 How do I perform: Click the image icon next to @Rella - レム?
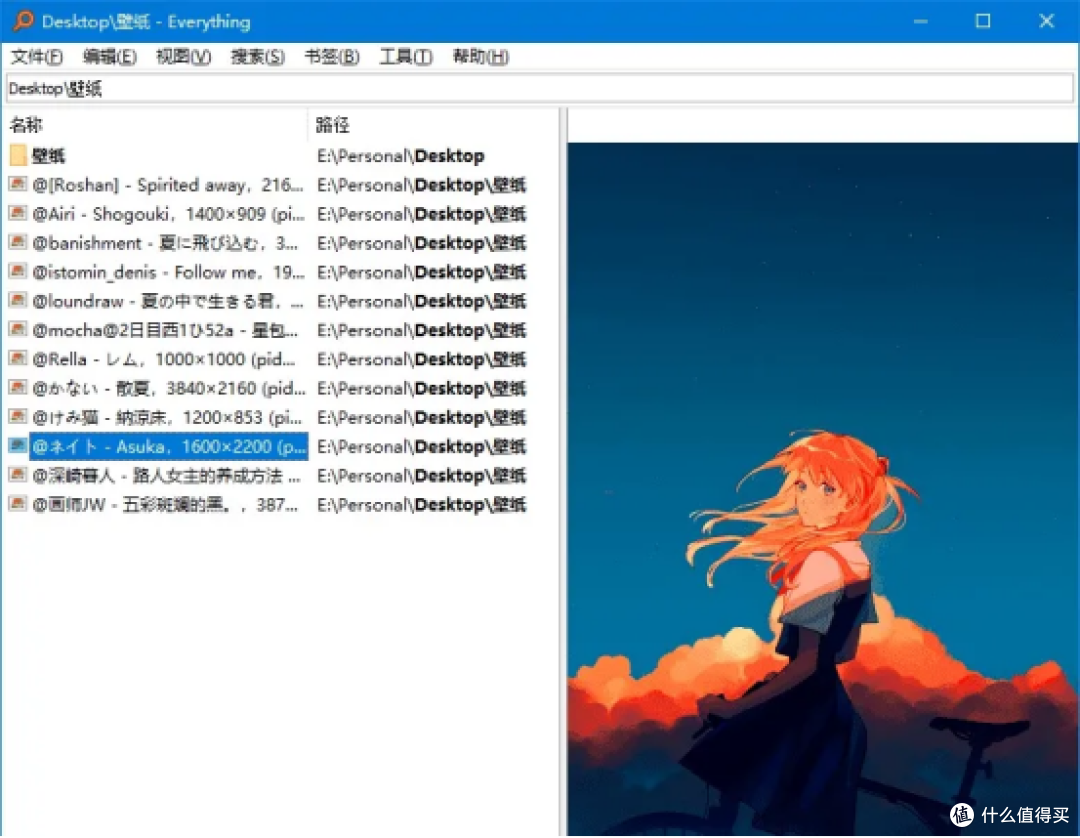(17, 359)
